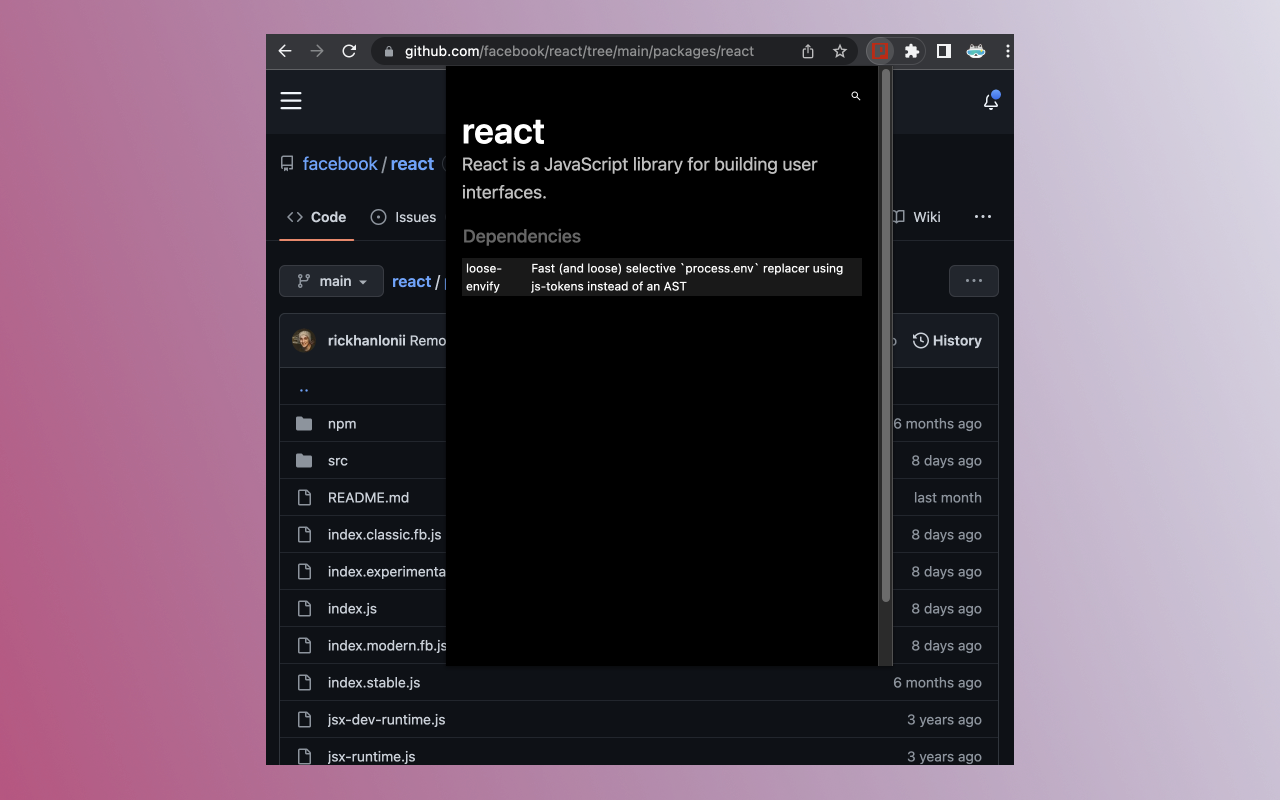Screen dimensions: 1280x800
Task: Open GitHub hamburger navigation menu
Action: tap(291, 100)
